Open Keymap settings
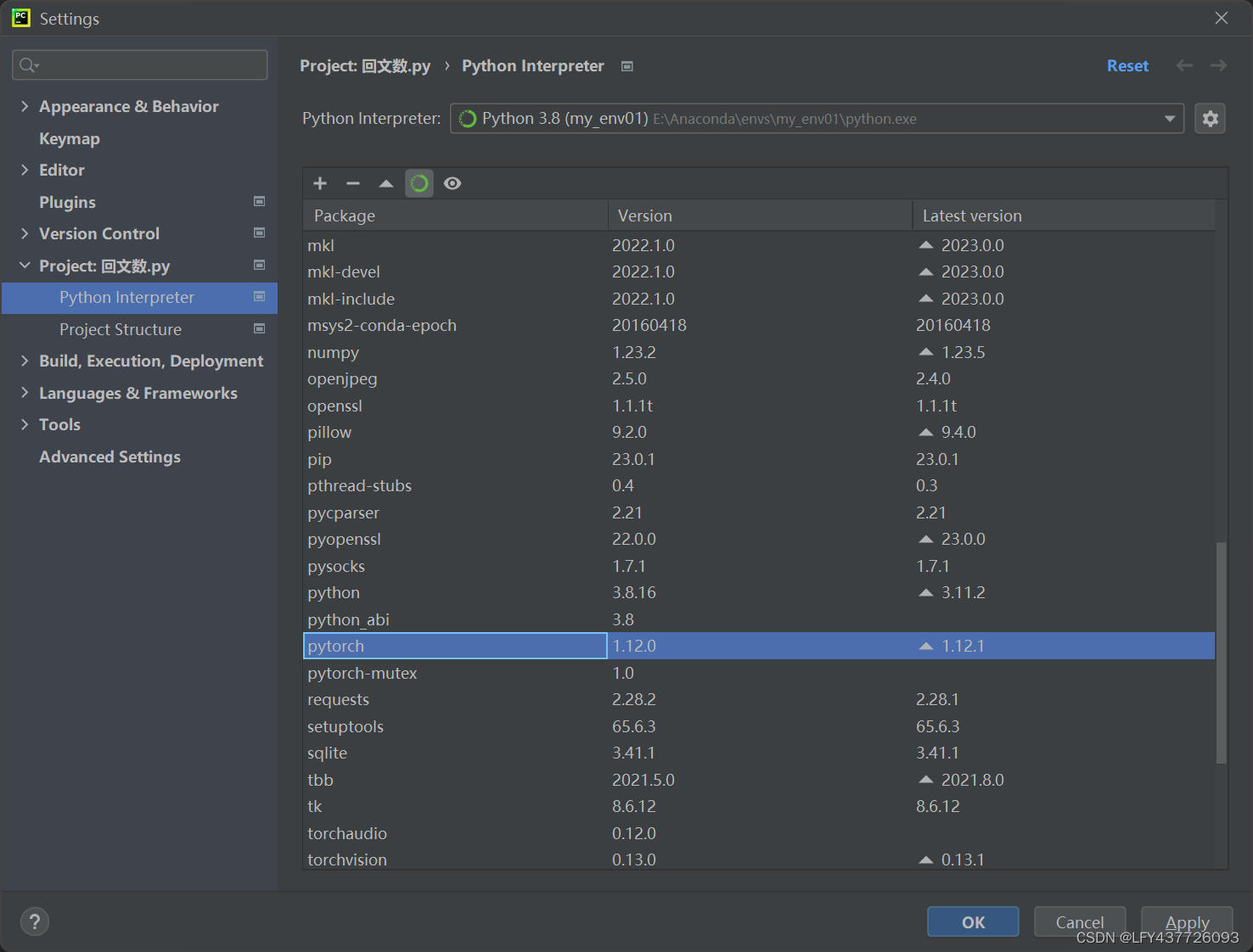 click(70, 138)
